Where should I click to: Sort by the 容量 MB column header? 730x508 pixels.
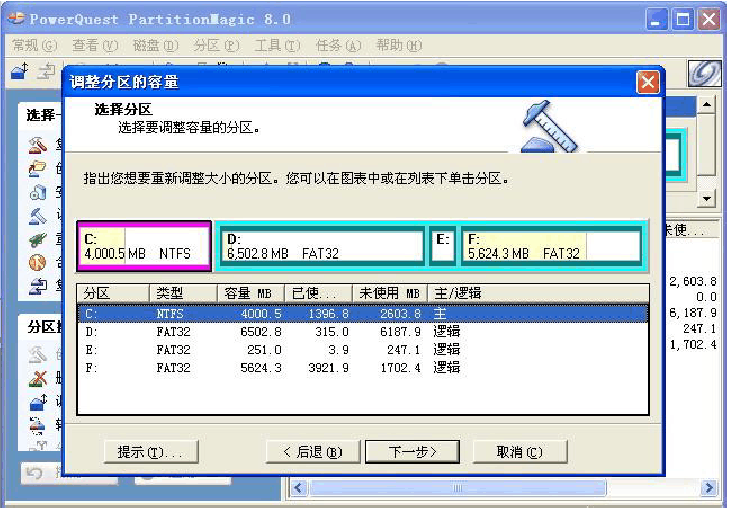(x=251, y=293)
